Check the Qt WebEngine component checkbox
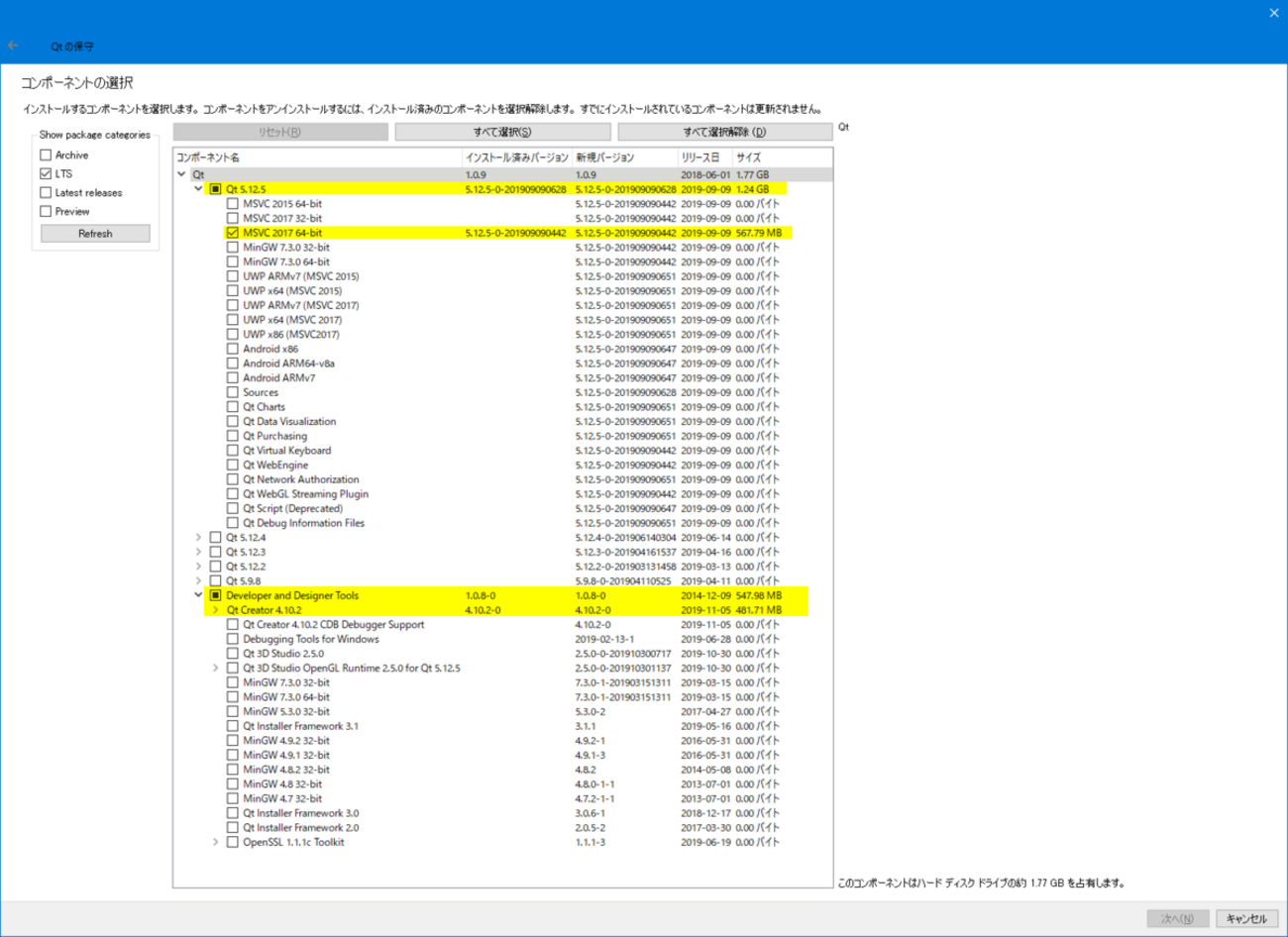1288x937 pixels. 232,465
